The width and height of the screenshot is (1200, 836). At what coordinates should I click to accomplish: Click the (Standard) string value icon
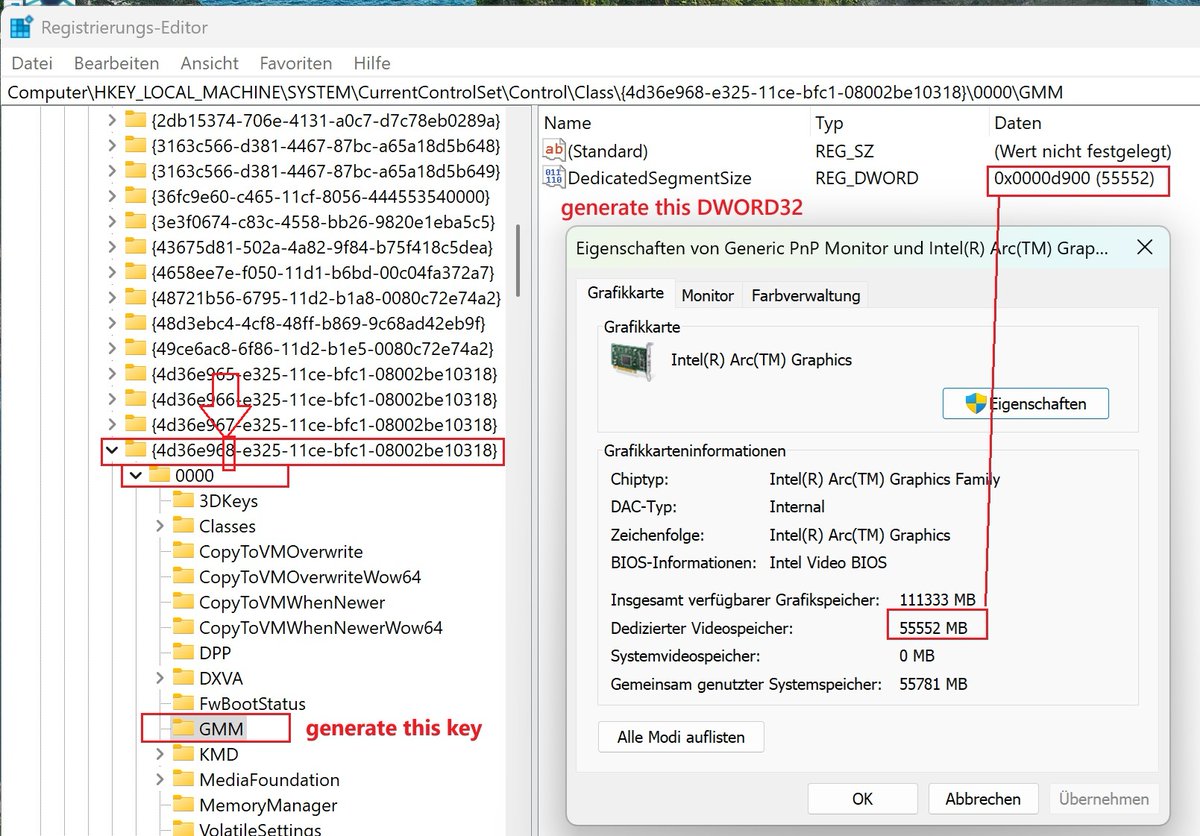click(554, 151)
